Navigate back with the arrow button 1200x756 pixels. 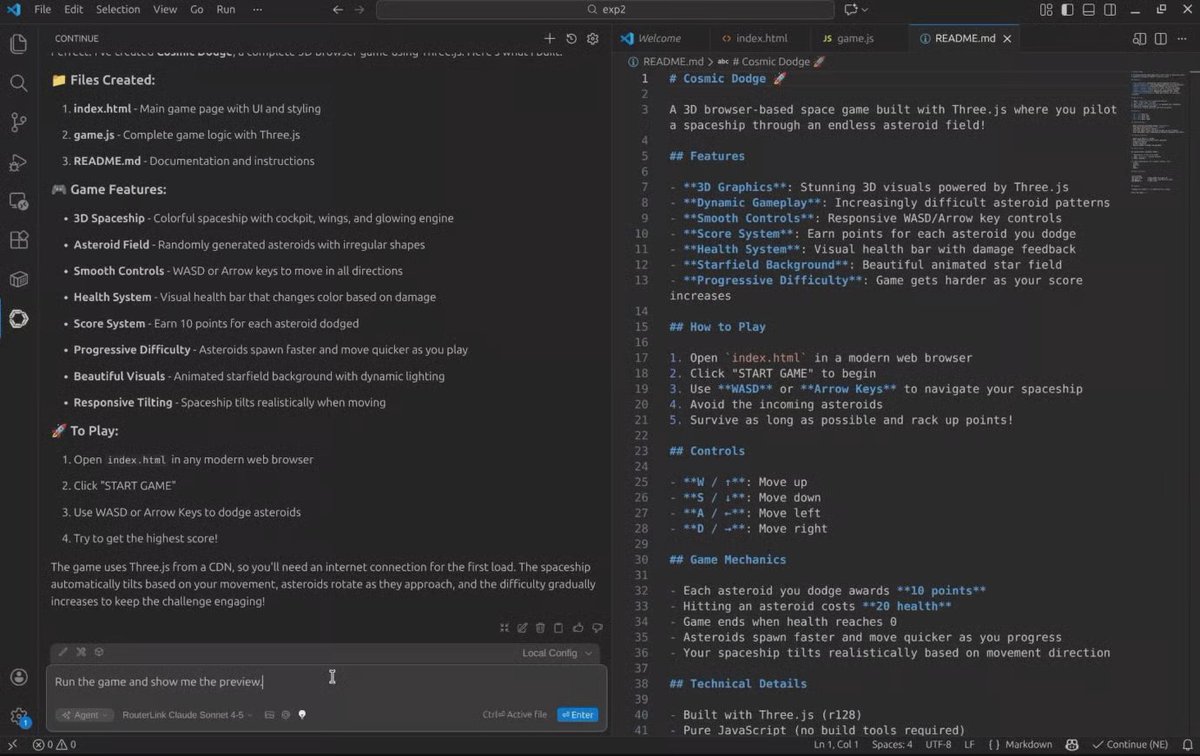[337, 9]
